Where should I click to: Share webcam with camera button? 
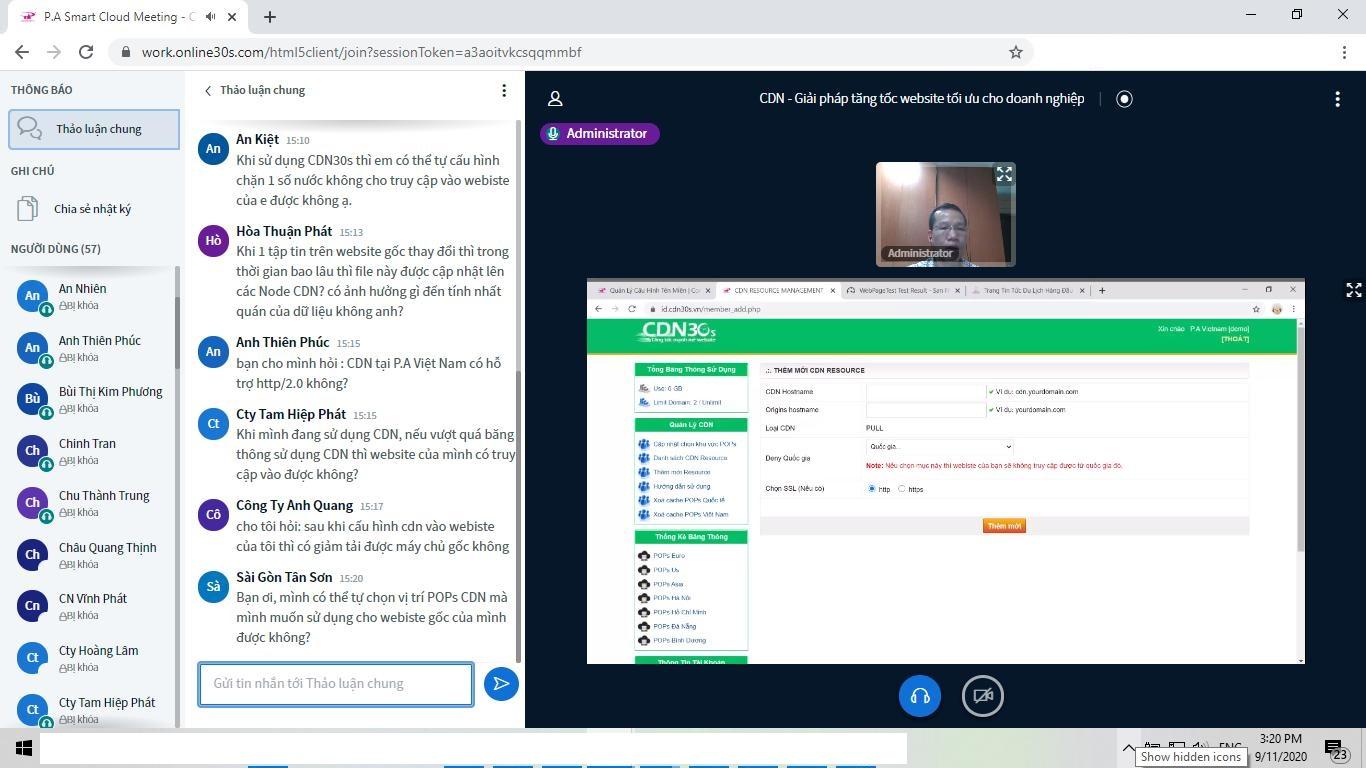point(983,696)
